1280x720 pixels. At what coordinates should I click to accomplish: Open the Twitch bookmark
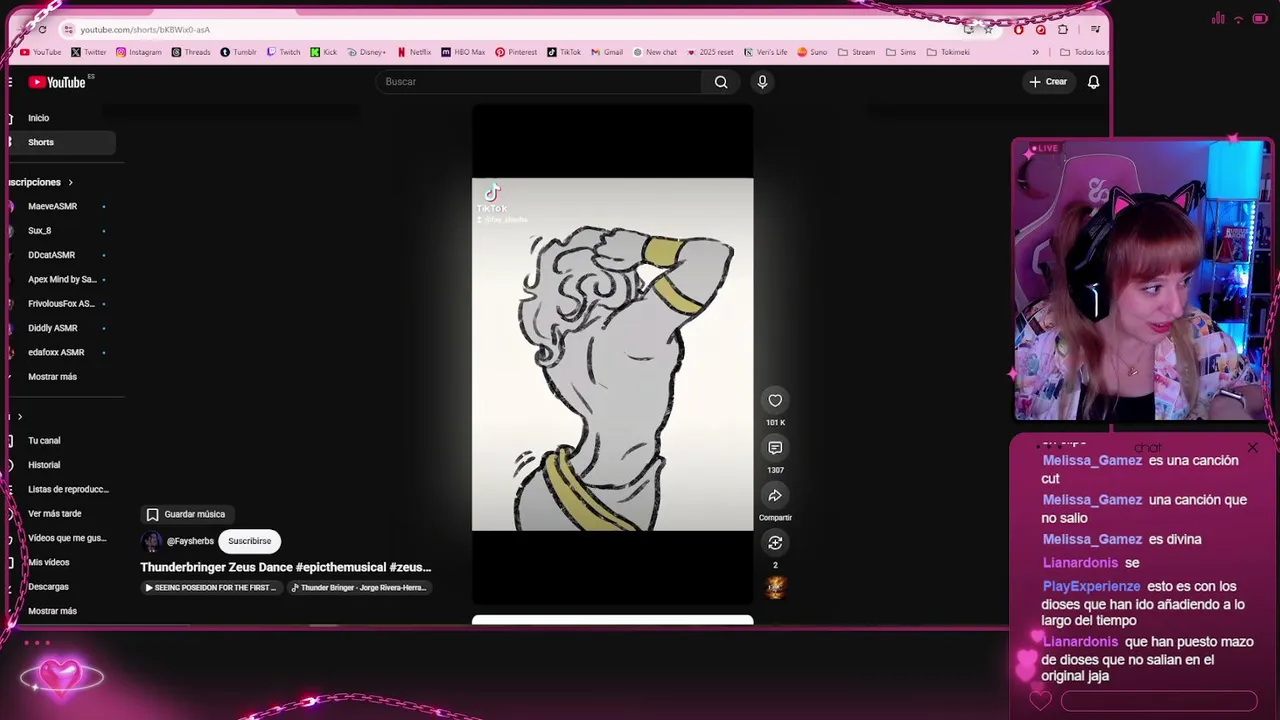click(283, 52)
